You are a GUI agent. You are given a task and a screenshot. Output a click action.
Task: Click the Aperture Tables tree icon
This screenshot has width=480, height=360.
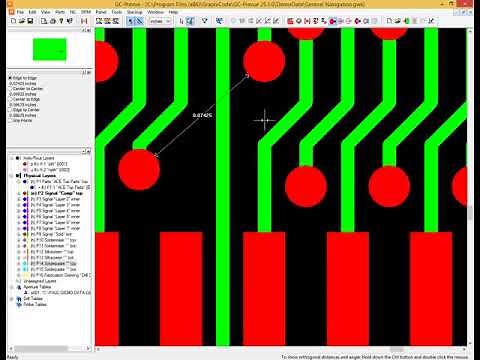[x=19, y=287]
